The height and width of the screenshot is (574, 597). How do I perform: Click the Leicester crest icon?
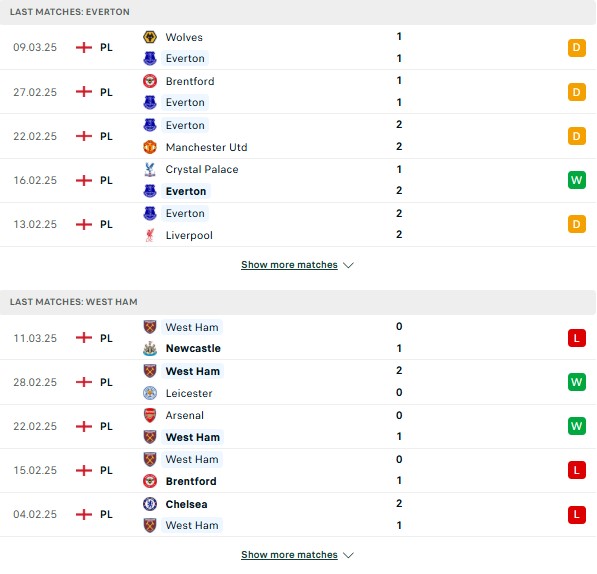point(150,393)
